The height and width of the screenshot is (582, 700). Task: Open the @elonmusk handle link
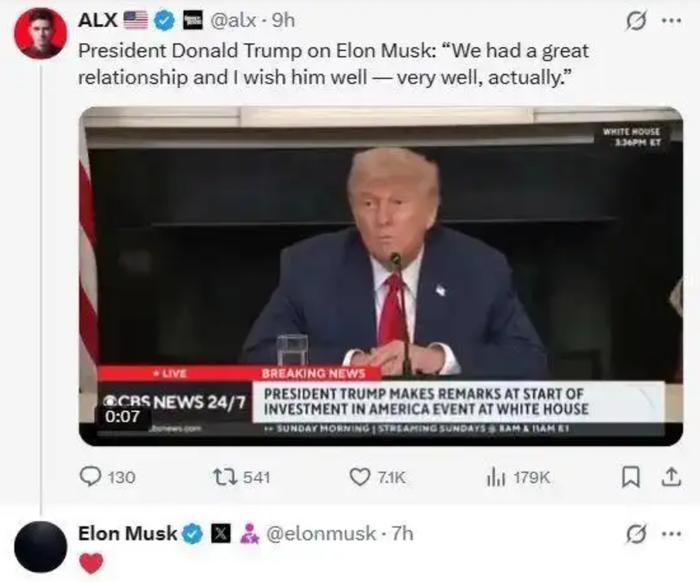321,534
